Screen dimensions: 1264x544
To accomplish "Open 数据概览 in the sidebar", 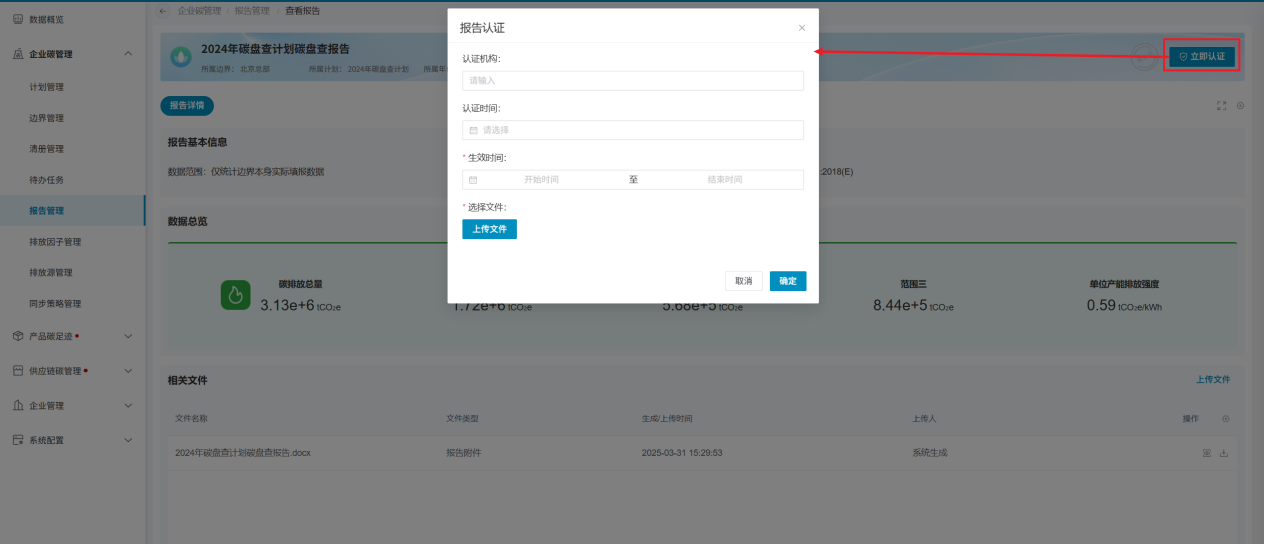I will pos(49,20).
